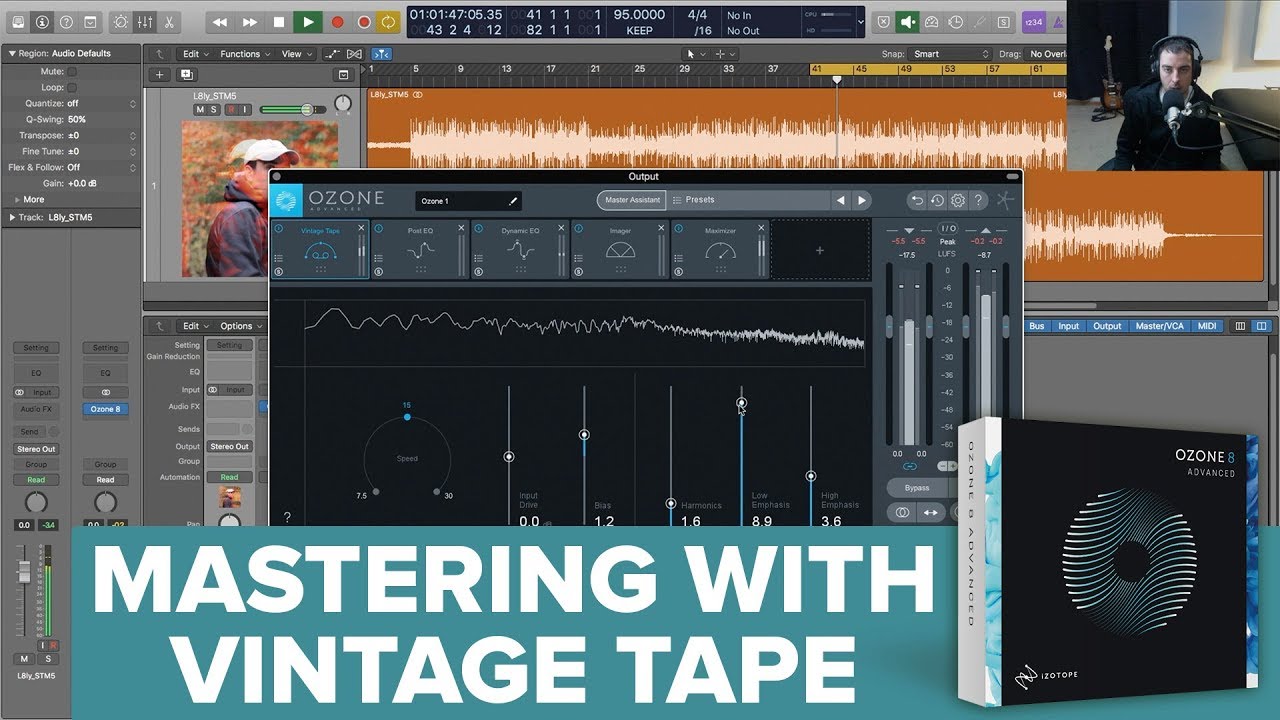
Task: Start playback with the green Play button
Action: click(x=308, y=21)
